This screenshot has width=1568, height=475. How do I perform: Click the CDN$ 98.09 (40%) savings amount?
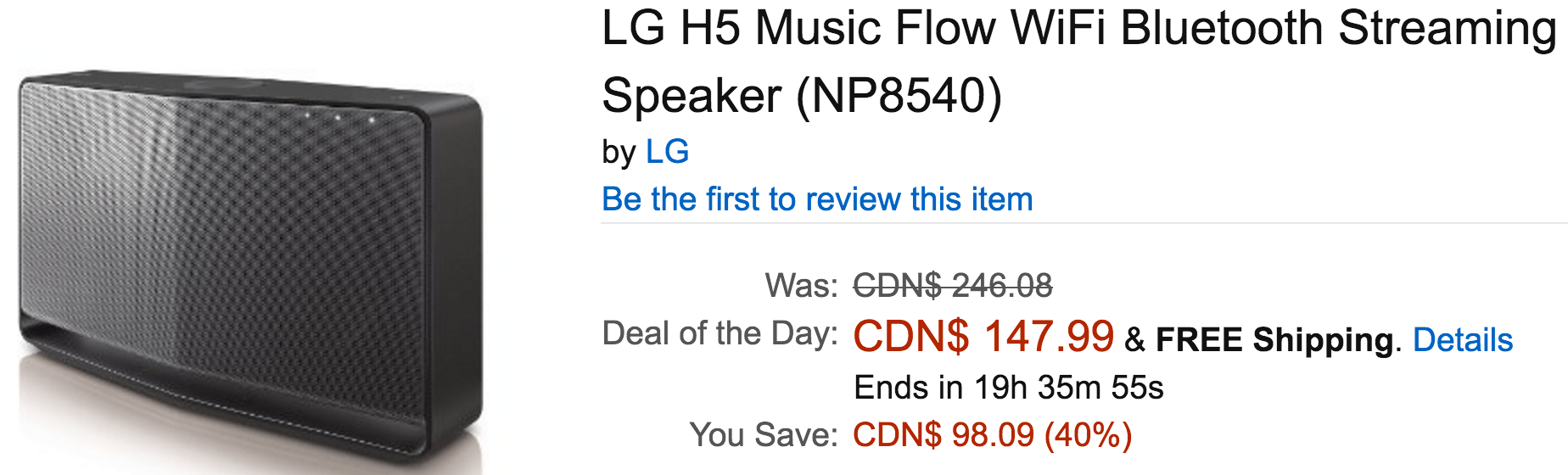(x=993, y=435)
